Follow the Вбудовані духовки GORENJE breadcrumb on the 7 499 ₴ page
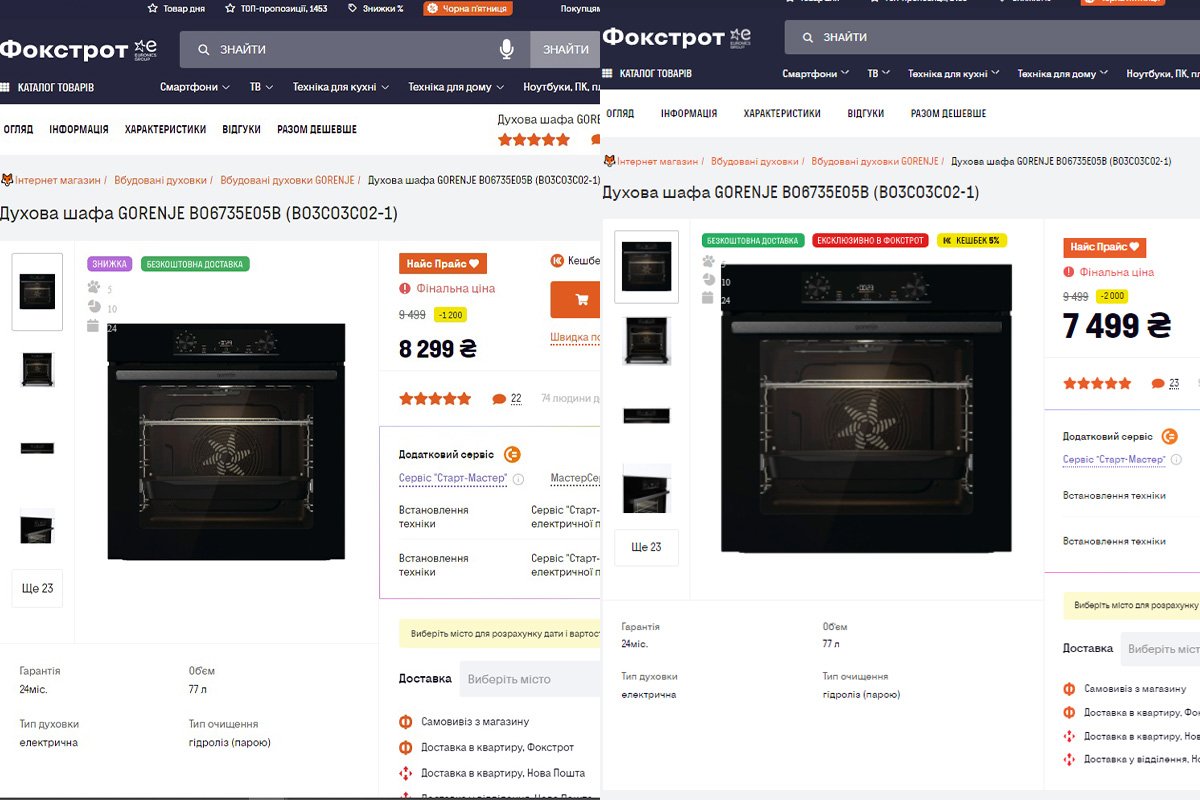1200x800 pixels. [x=874, y=161]
